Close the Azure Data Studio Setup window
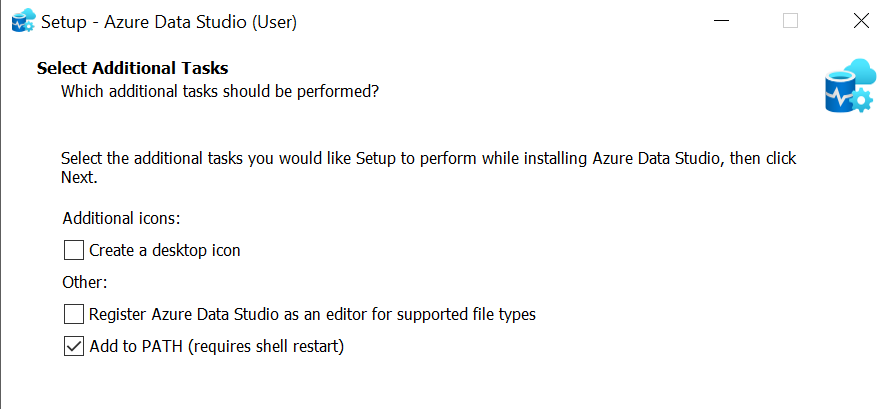The image size is (892, 409). point(860,20)
